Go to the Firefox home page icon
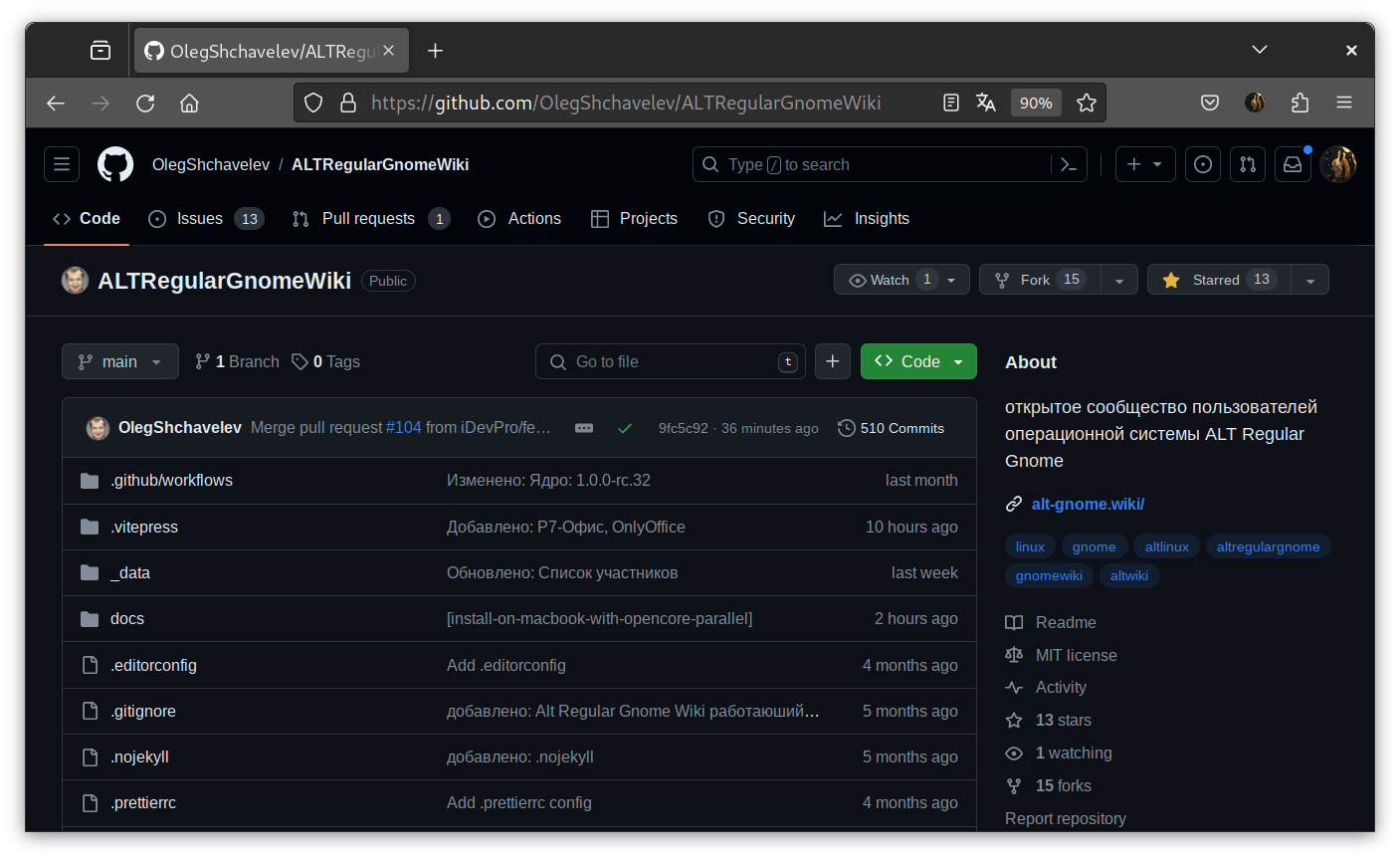 click(189, 103)
